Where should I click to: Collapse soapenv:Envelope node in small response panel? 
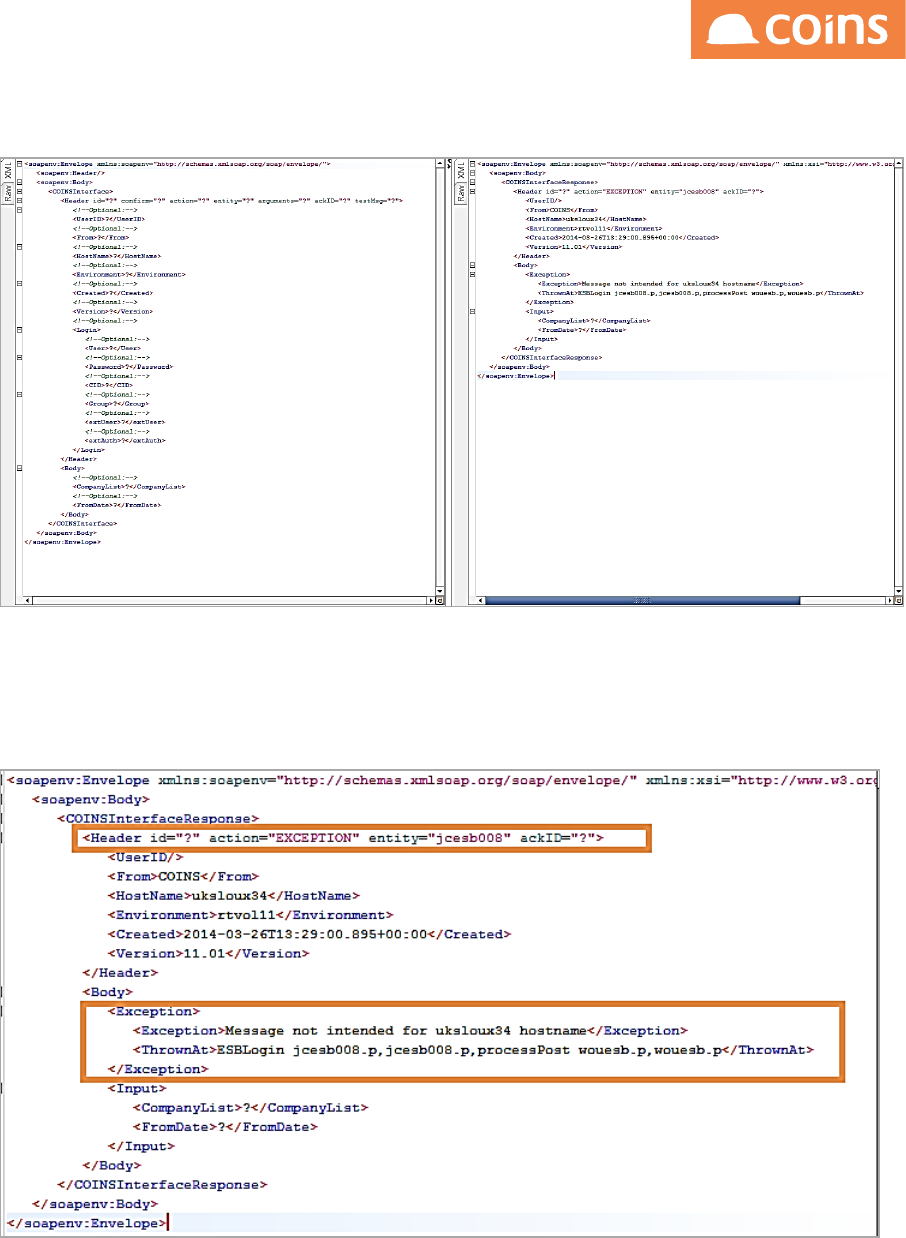(x=472, y=163)
